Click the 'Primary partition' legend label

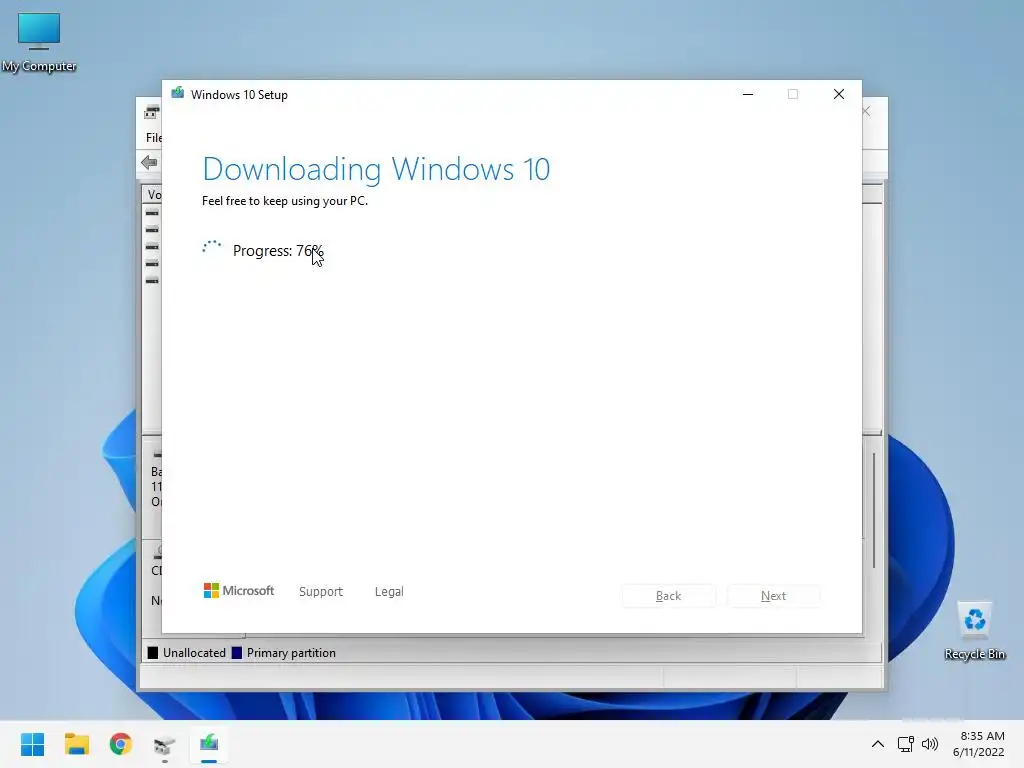291,652
